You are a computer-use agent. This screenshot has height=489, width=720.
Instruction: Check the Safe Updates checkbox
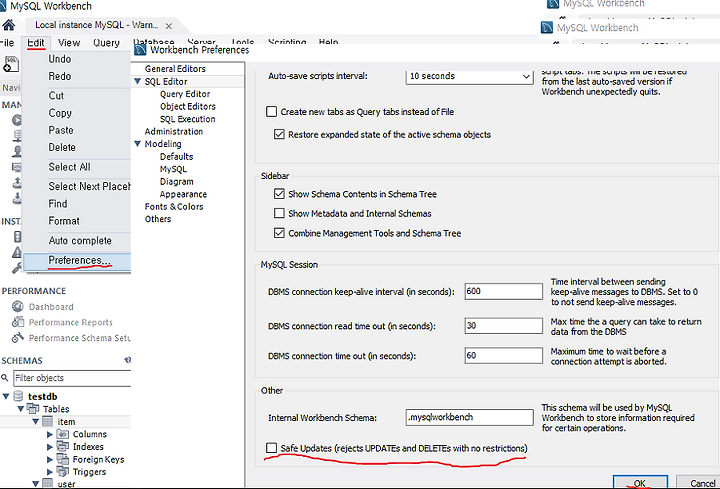click(271, 448)
